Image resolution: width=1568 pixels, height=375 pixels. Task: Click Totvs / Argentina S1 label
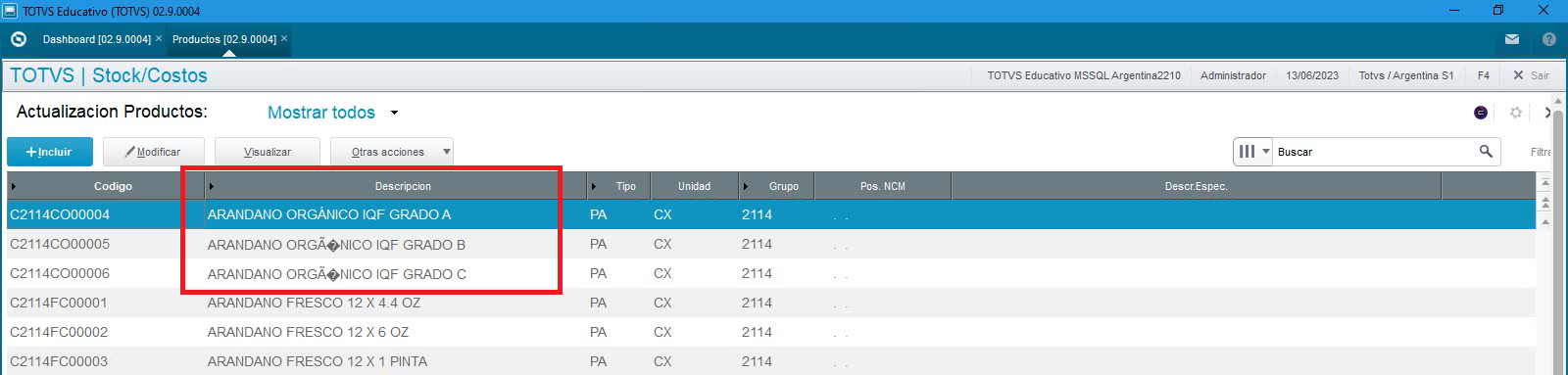tap(1406, 75)
